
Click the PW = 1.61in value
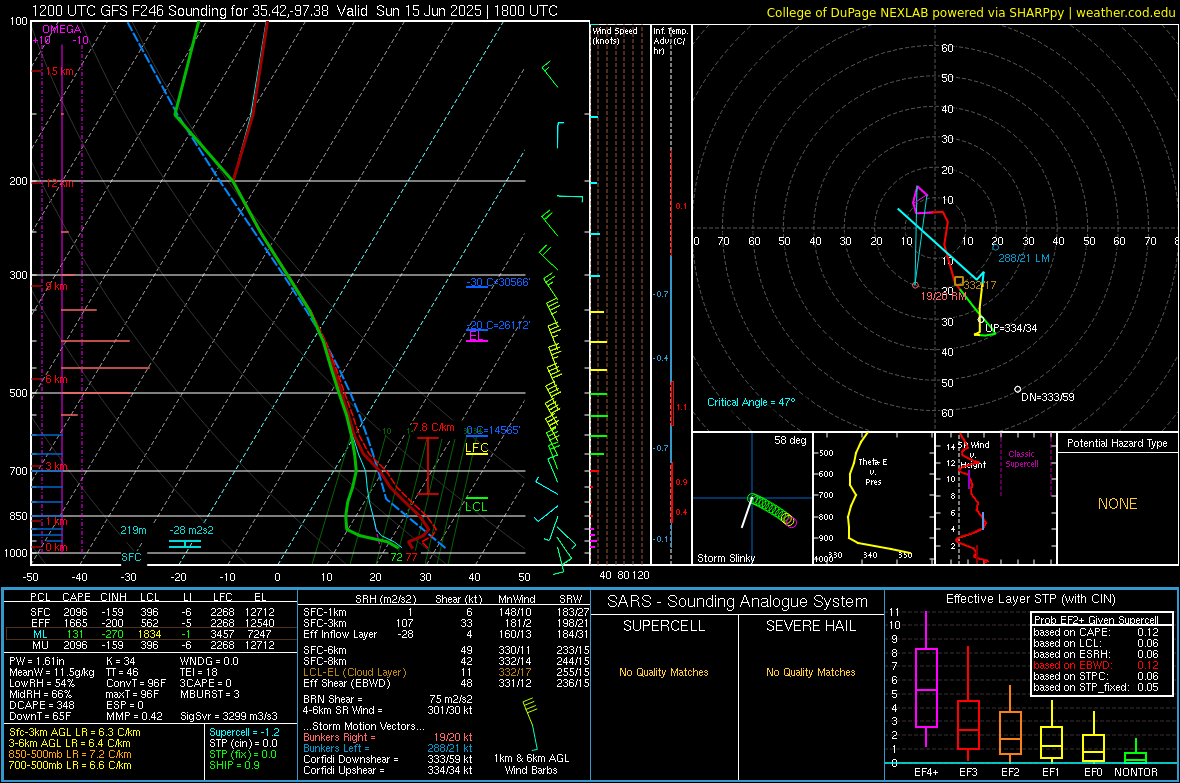click(38, 661)
